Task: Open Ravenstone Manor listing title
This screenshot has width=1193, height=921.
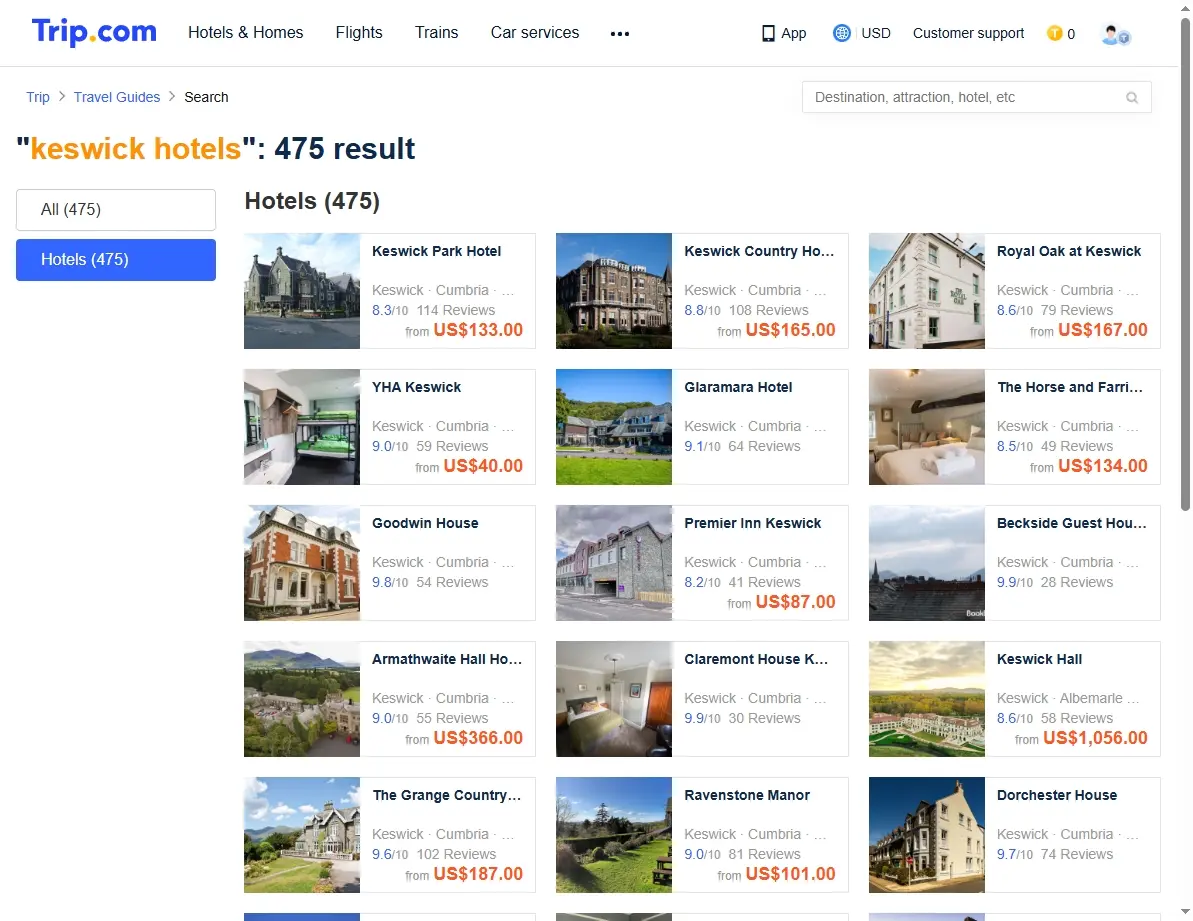Action: 747,796
